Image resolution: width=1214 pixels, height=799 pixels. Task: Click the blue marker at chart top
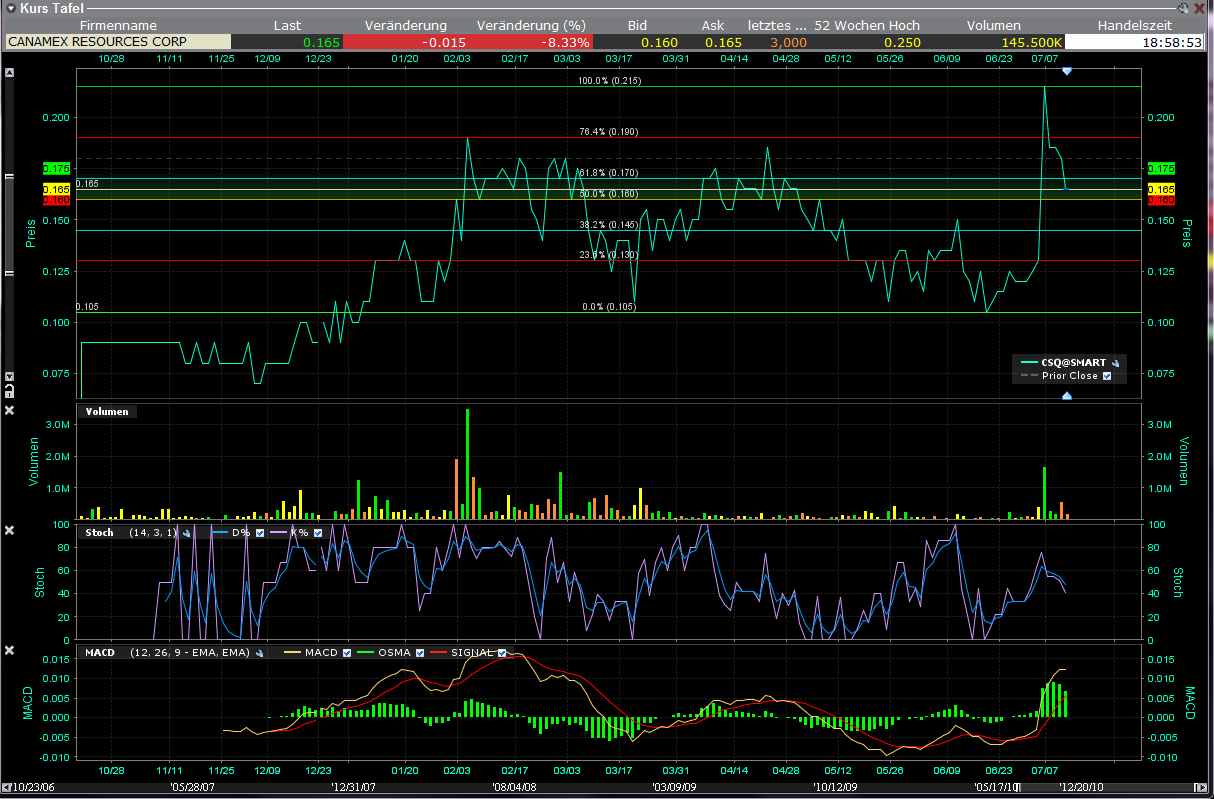tap(1067, 72)
